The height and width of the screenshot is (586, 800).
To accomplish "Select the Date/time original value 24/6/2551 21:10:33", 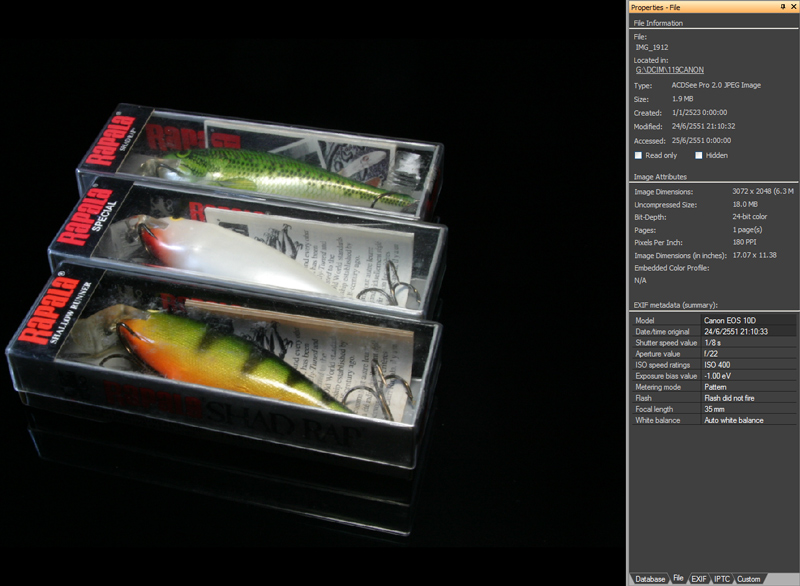I will click(x=736, y=332).
